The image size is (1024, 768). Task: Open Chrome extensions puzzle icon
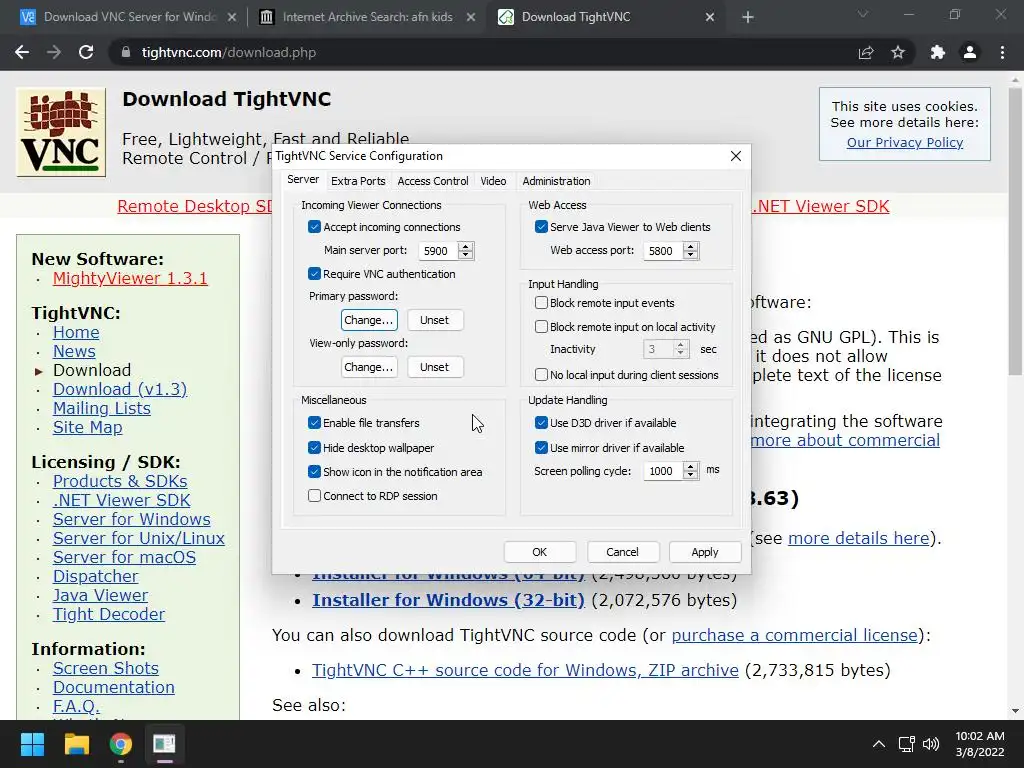(x=938, y=52)
